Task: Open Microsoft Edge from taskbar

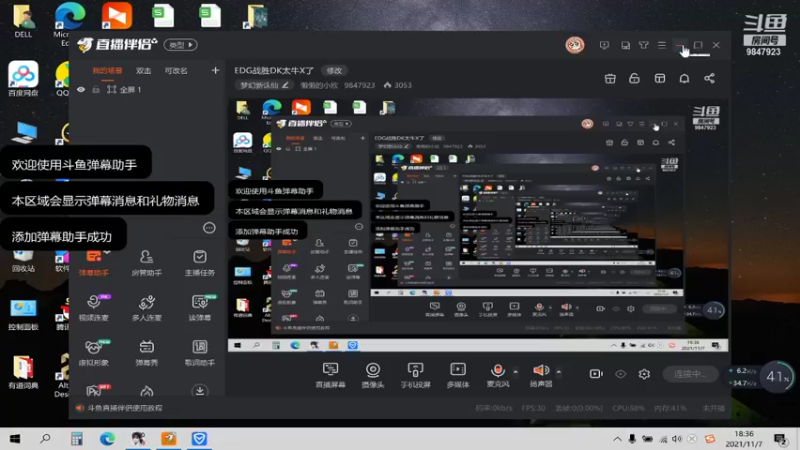Action: (107, 439)
